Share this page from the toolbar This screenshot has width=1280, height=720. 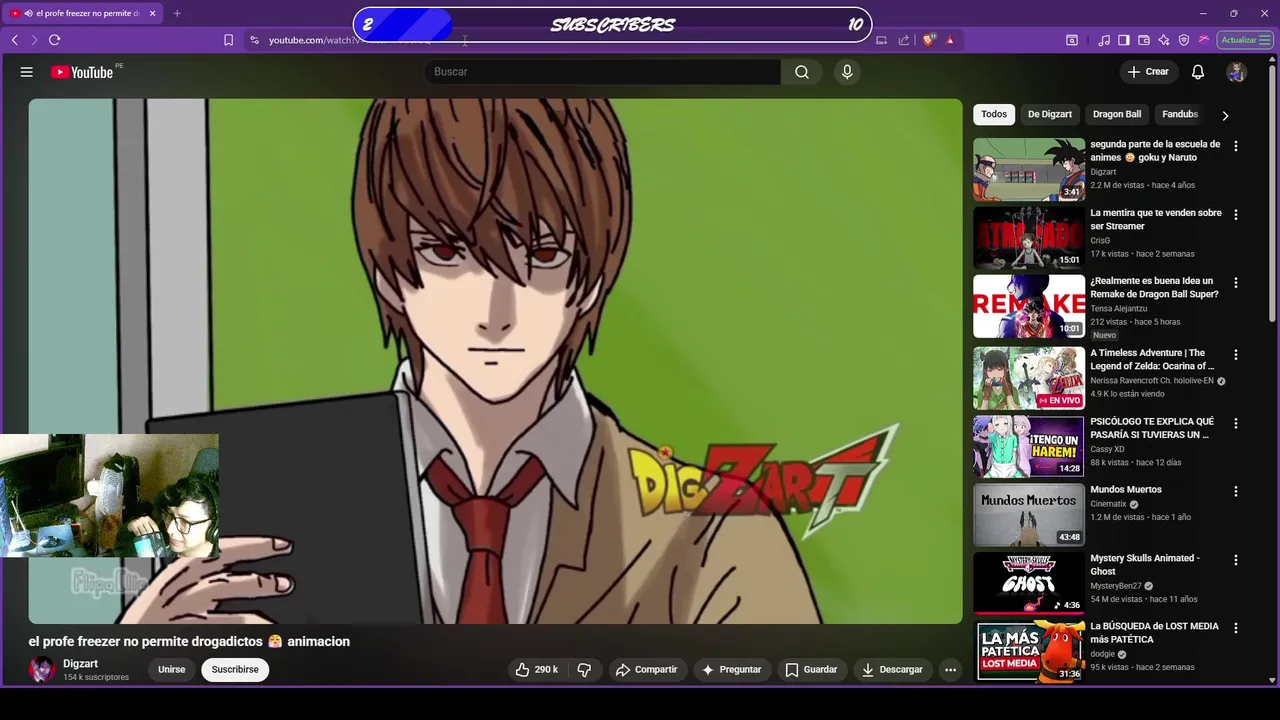point(904,40)
